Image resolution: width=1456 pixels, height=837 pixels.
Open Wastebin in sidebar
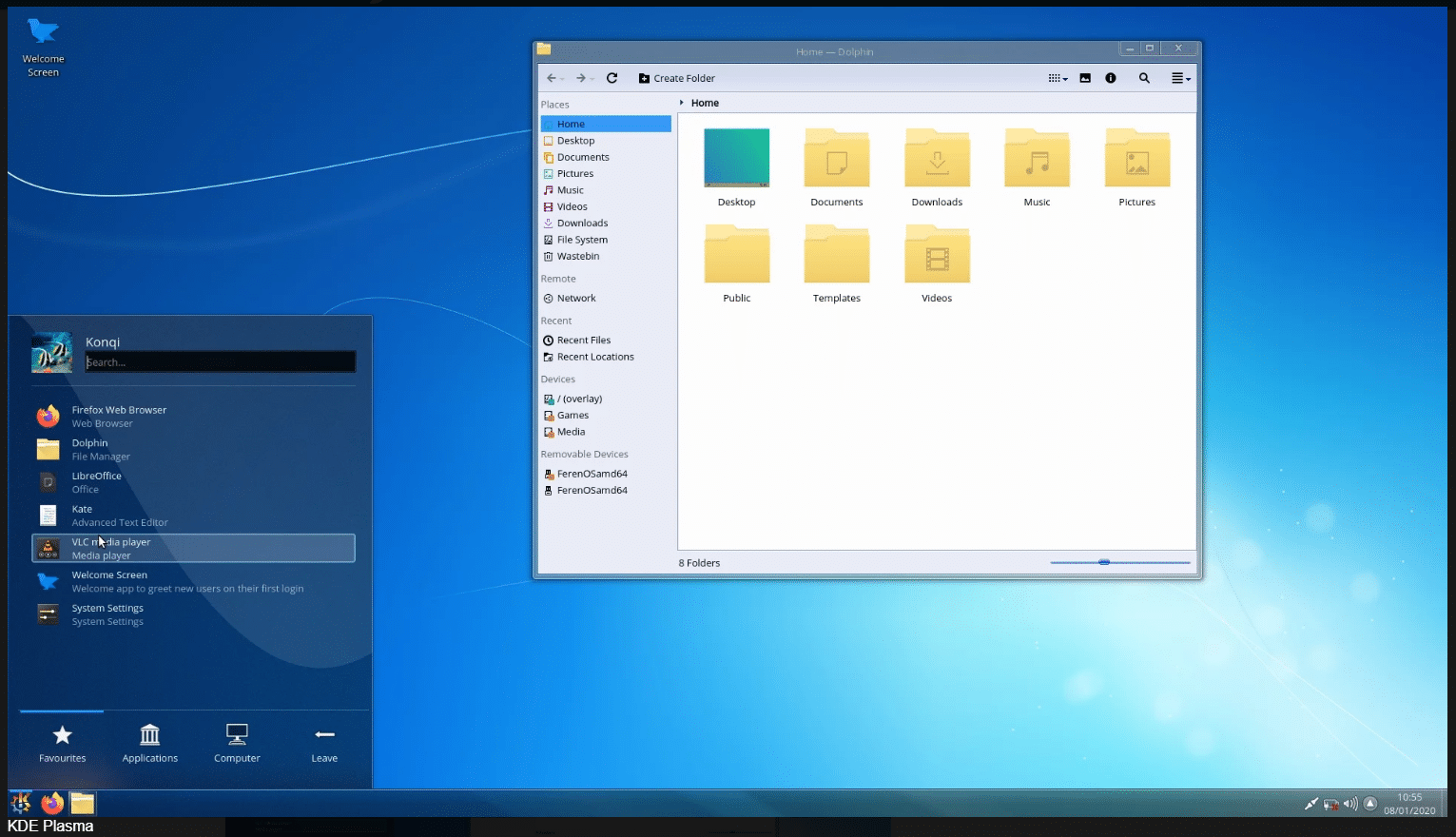pyautogui.click(x=606, y=256)
